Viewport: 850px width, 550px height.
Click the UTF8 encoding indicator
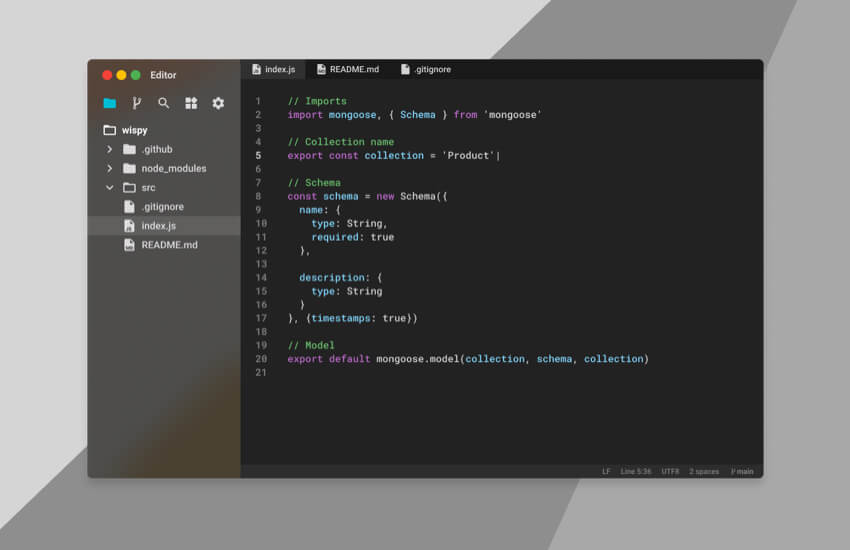pyautogui.click(x=670, y=471)
